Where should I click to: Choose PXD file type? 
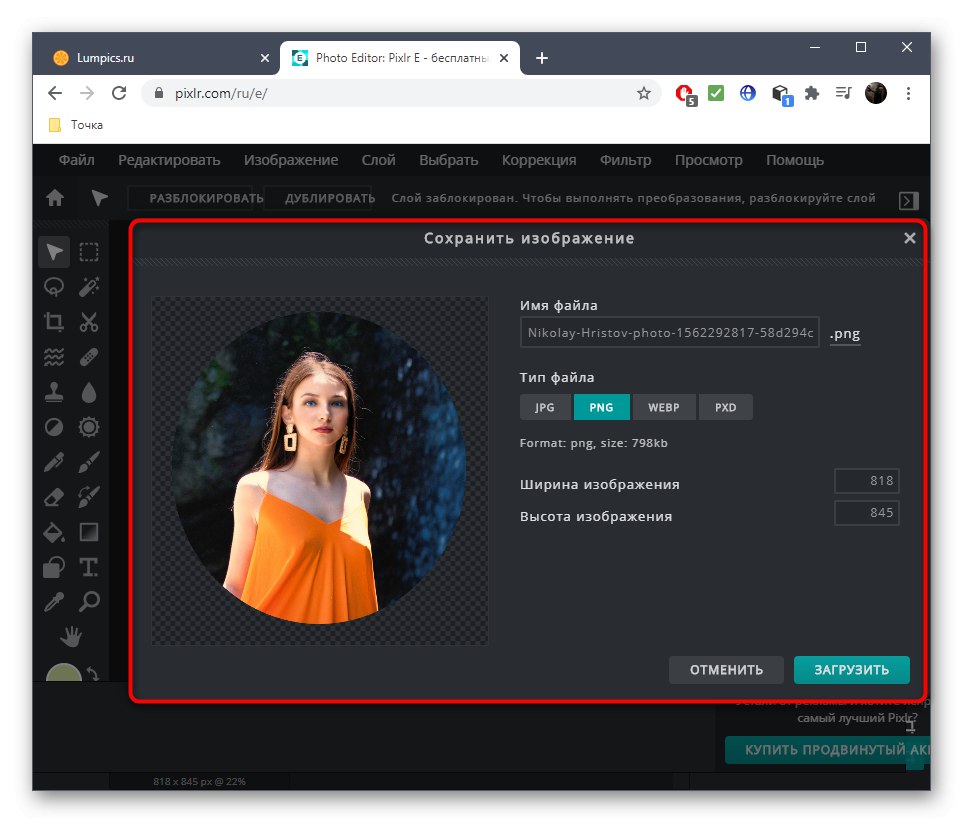725,407
